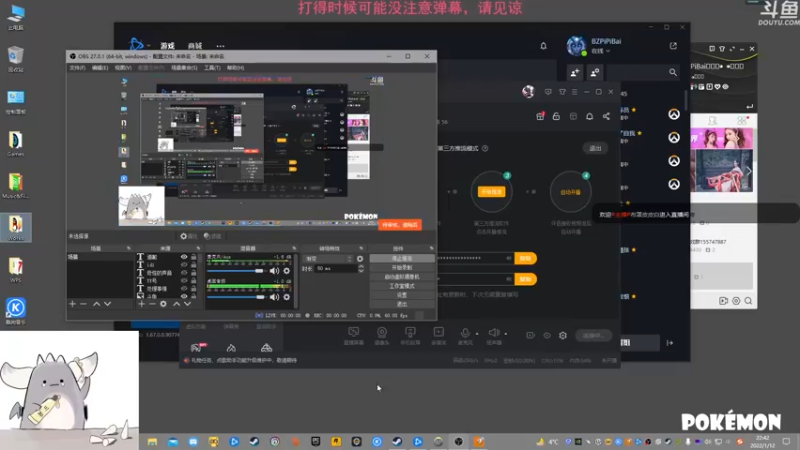Open the OBS Edit menu
The image size is (800, 450).
pyautogui.click(x=100, y=67)
